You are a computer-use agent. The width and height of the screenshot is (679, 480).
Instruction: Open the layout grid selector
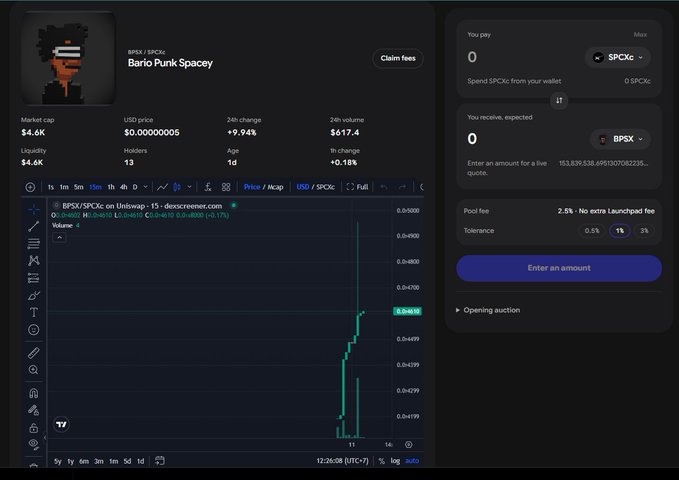tap(226, 187)
